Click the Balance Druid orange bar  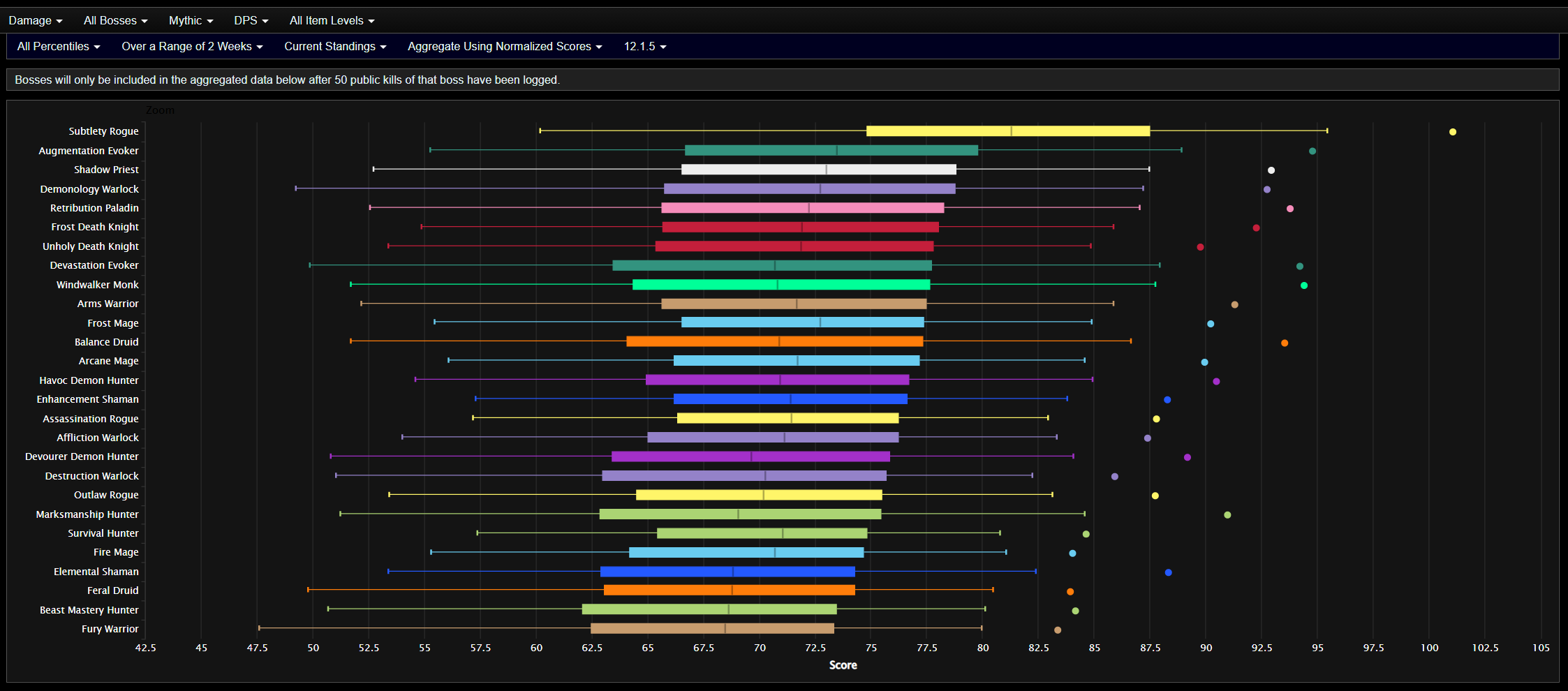click(x=775, y=341)
